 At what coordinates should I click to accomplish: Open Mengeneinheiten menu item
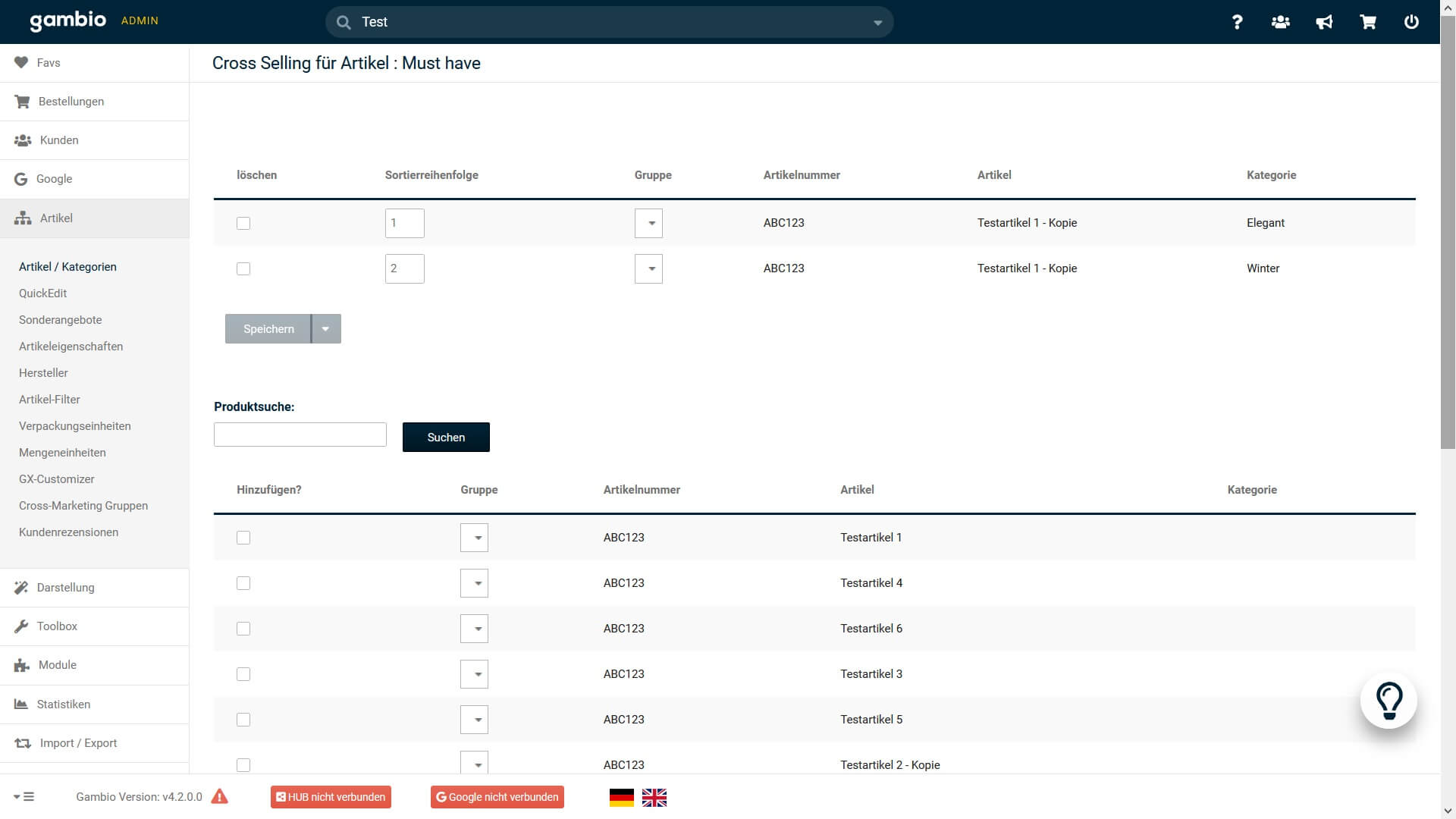(x=62, y=453)
